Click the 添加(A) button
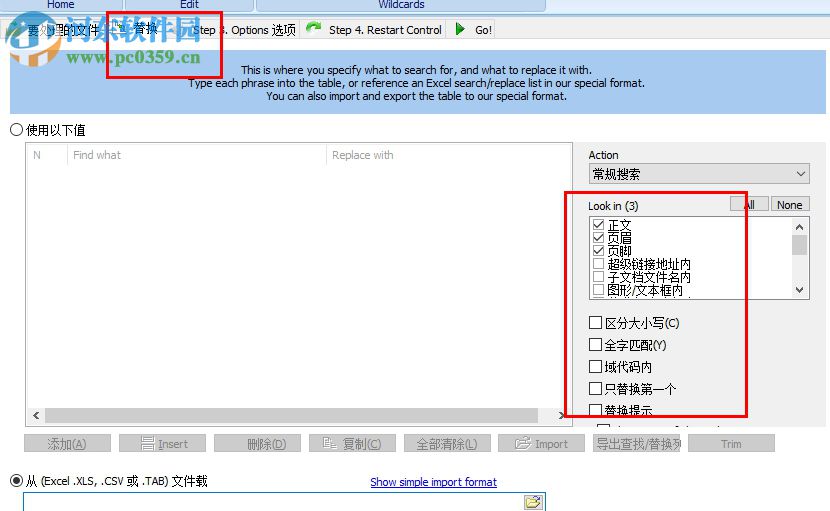The height and width of the screenshot is (511, 830). (67, 444)
